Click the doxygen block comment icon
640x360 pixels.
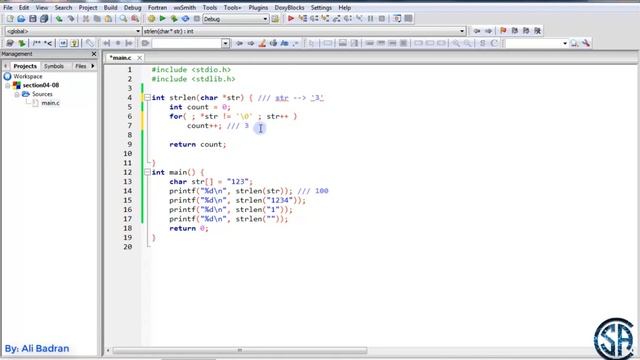(x=36, y=43)
